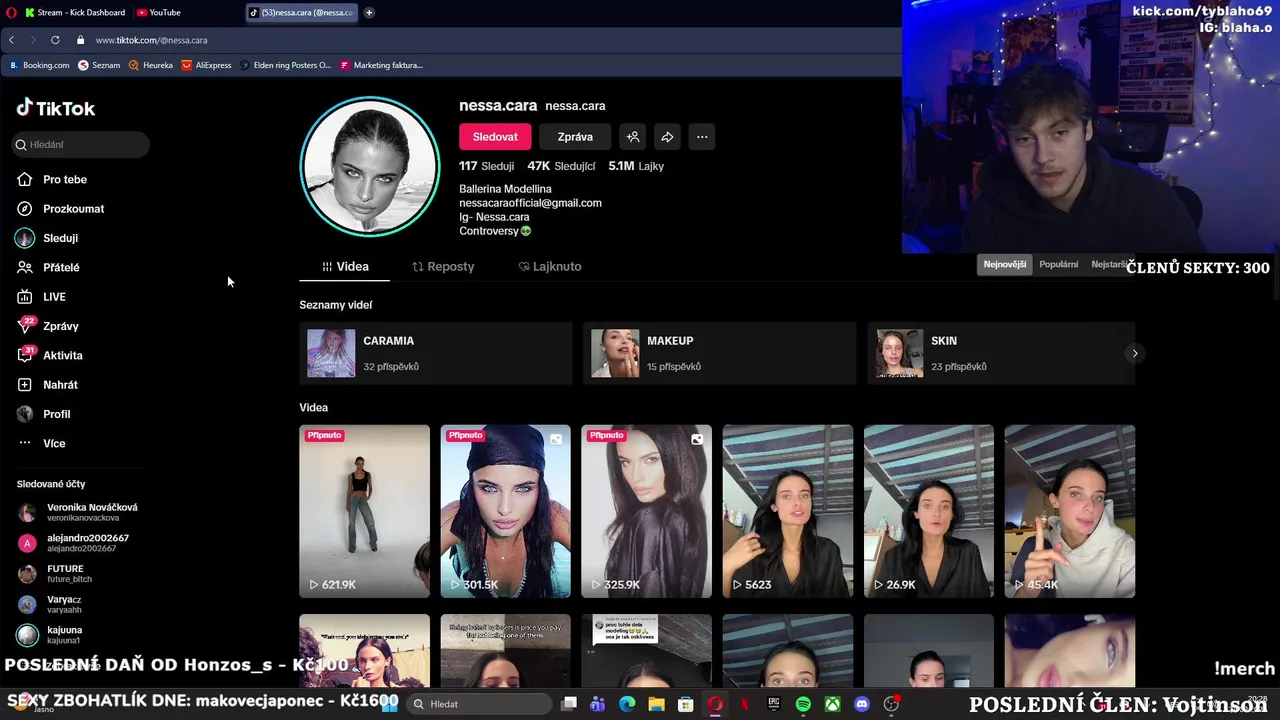Viewport: 1280px width, 720px height.
Task: Open followed account FUTURE
Action: [55, 574]
